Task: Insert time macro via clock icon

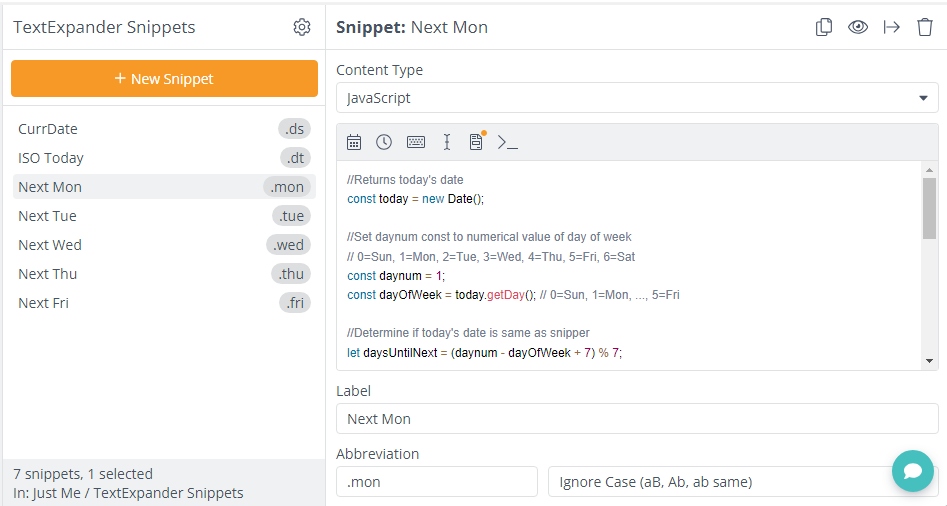Action: point(384,142)
